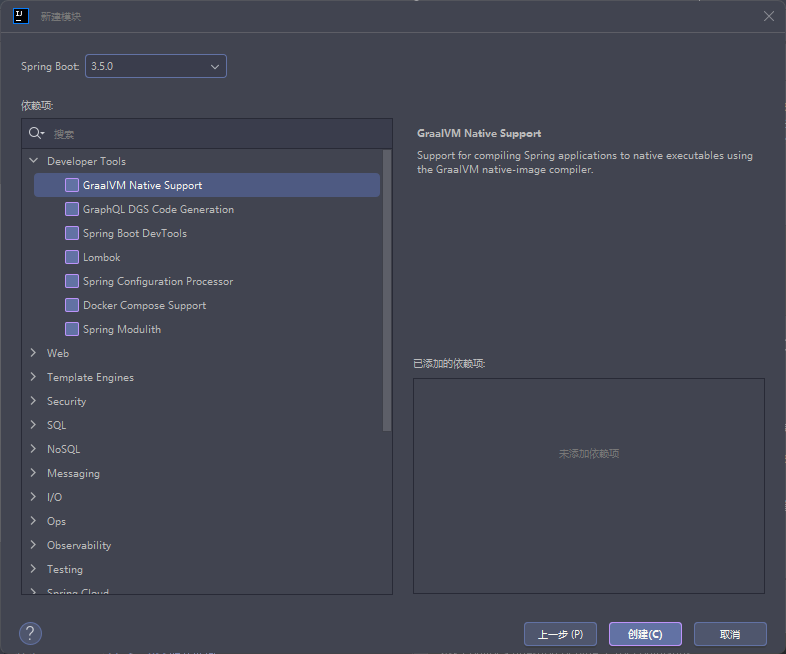
Task: Select the NoSQL tree label
Action: click(63, 449)
